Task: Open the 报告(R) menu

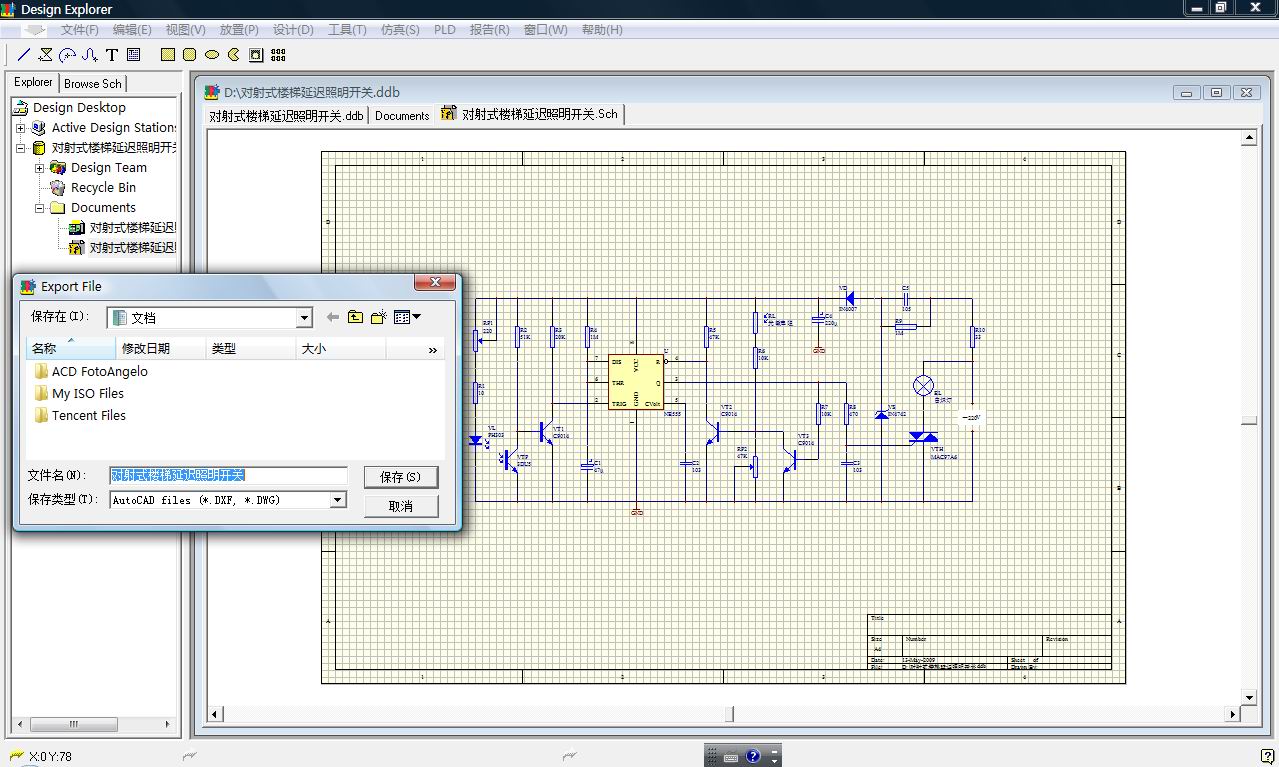Action: tap(489, 30)
